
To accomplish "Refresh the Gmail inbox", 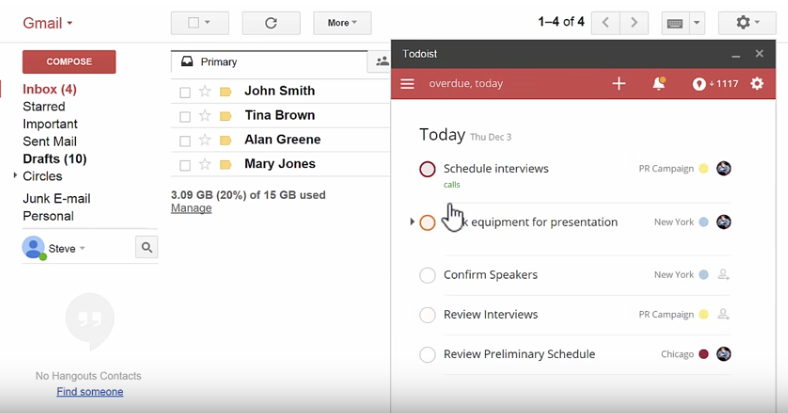I will 271,22.
